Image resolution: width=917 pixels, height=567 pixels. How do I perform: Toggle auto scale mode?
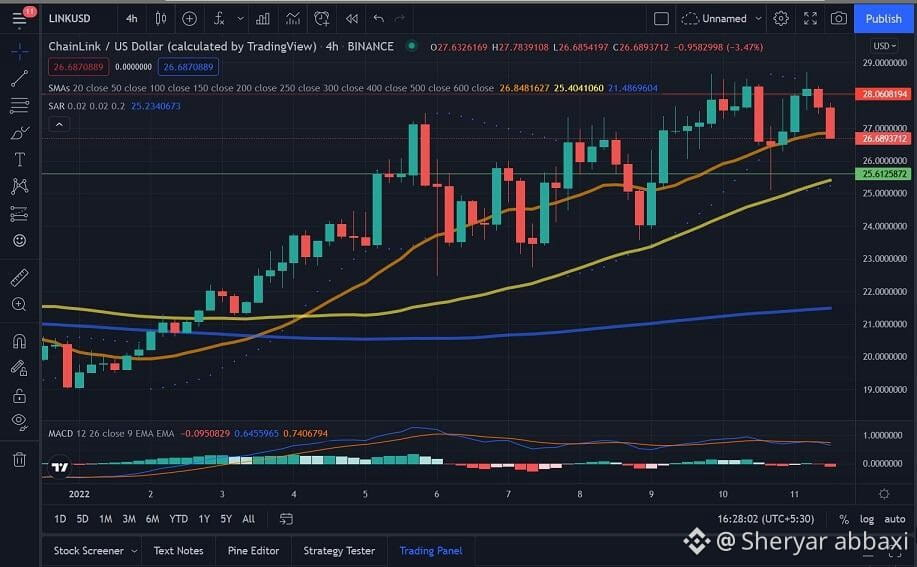click(895, 519)
